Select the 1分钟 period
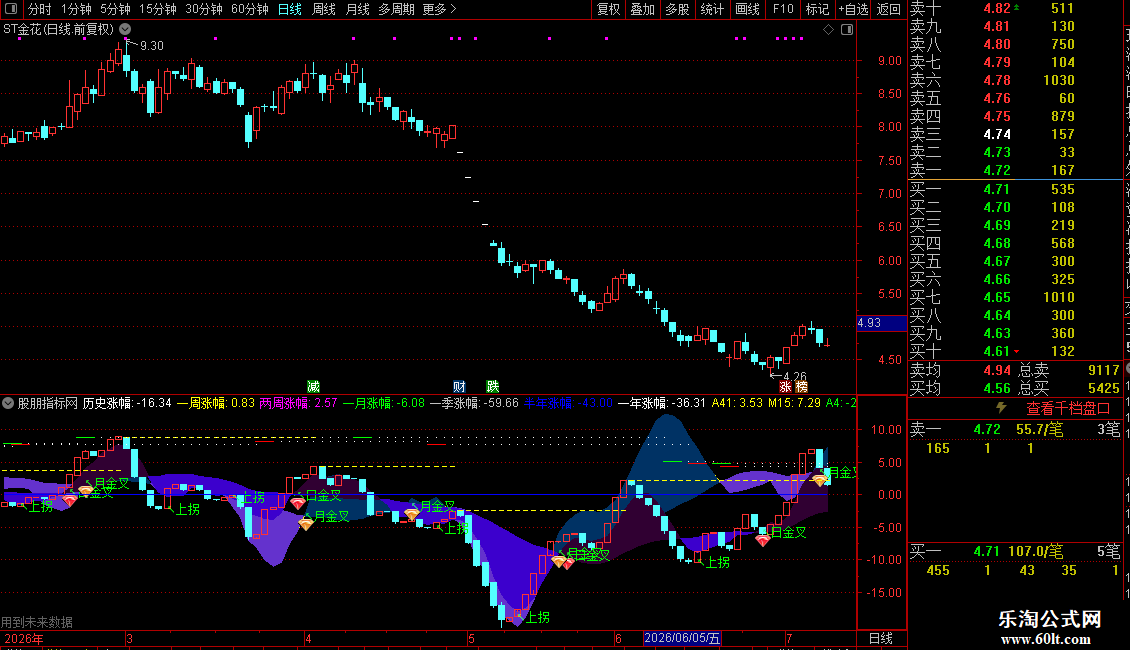 [x=76, y=9]
